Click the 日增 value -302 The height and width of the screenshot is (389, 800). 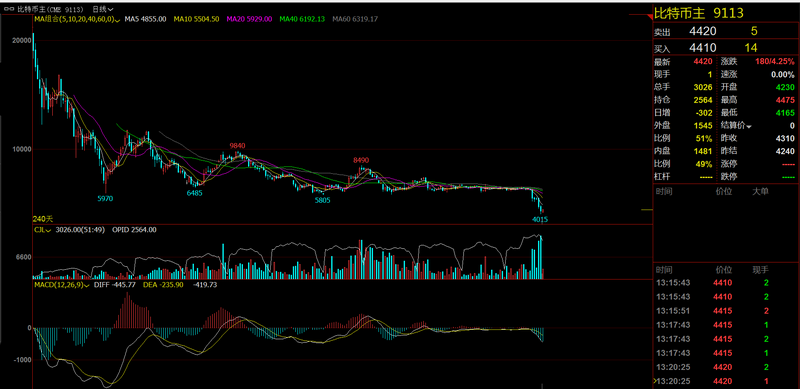[704, 113]
